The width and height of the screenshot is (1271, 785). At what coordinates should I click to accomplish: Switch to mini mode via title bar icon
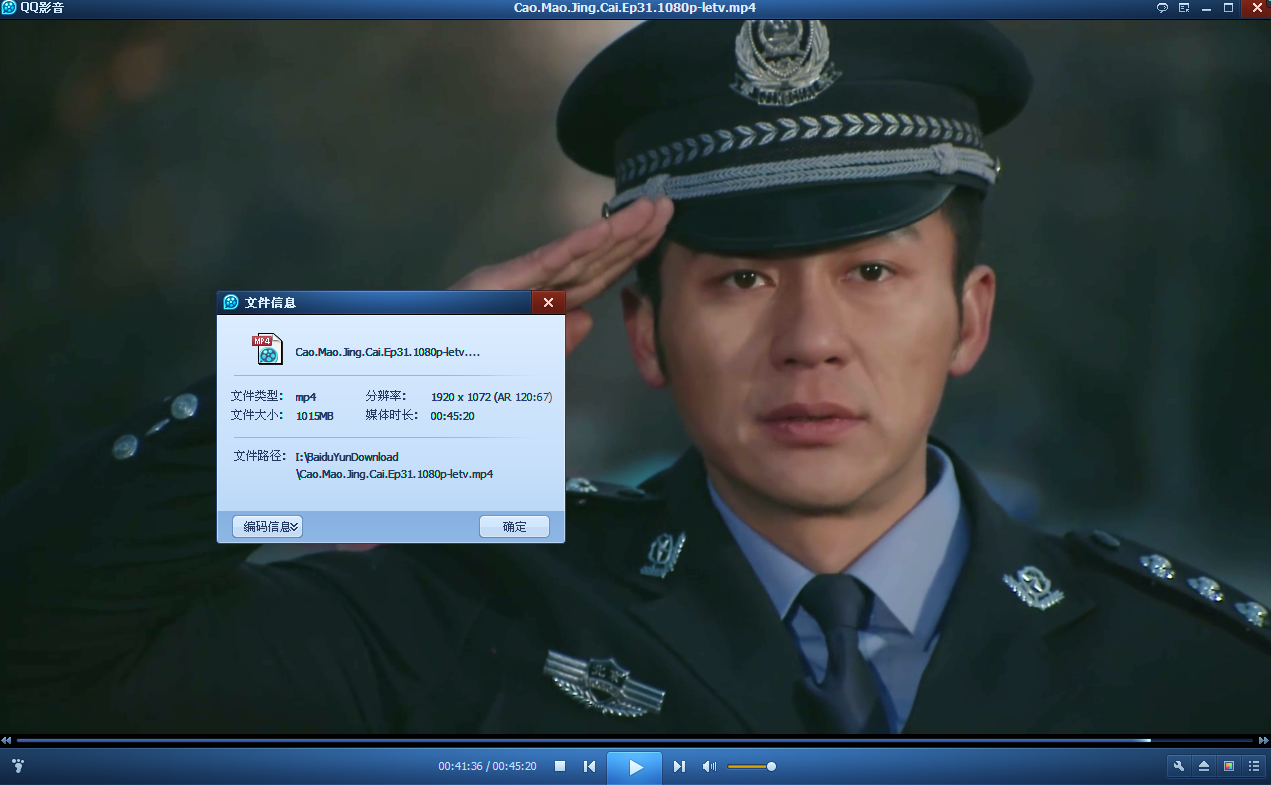[1183, 8]
